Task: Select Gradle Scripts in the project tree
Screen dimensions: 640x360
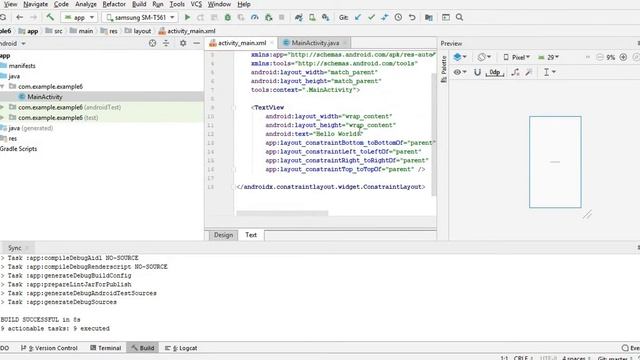Action: tap(18, 149)
